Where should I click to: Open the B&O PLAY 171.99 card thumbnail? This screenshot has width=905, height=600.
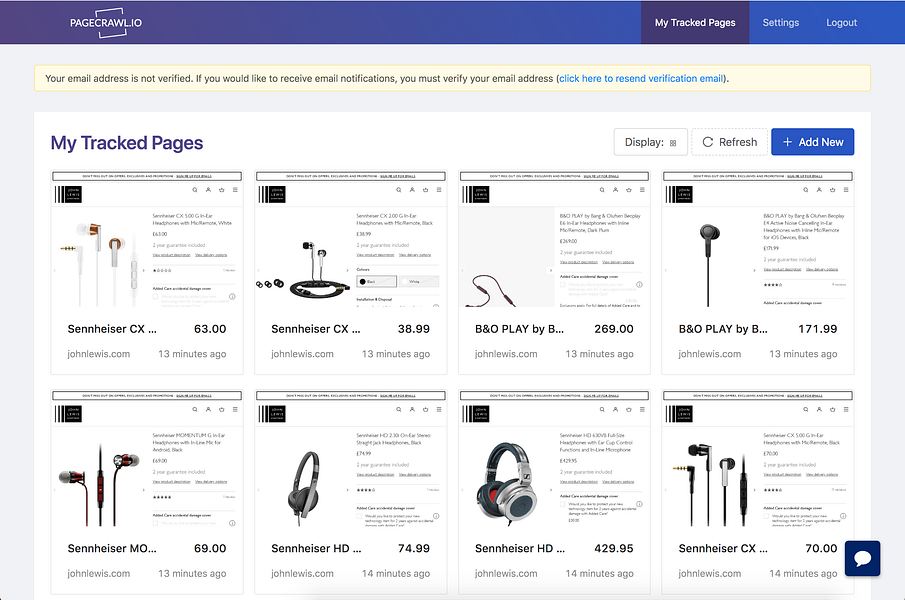(758, 239)
